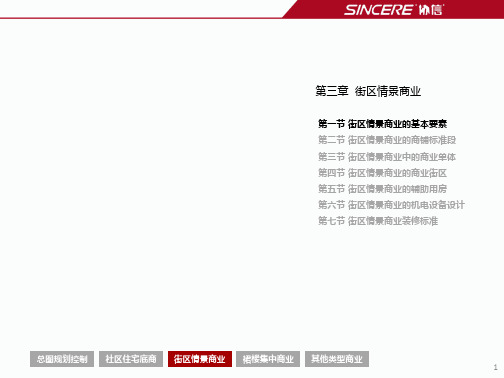Image resolution: width=504 pixels, height=378 pixels.
Task: Open section 第一节 街区情景商业的基本要素
Action: coord(382,124)
